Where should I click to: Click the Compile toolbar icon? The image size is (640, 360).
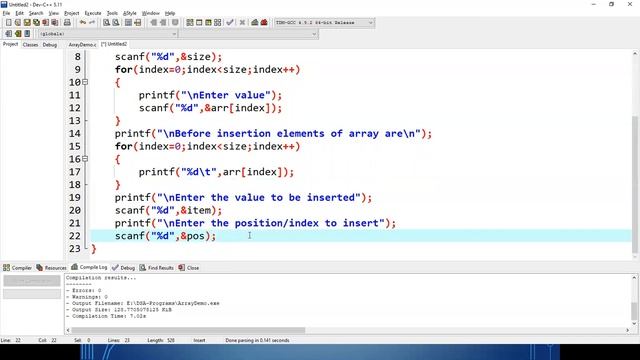tap(190, 22)
